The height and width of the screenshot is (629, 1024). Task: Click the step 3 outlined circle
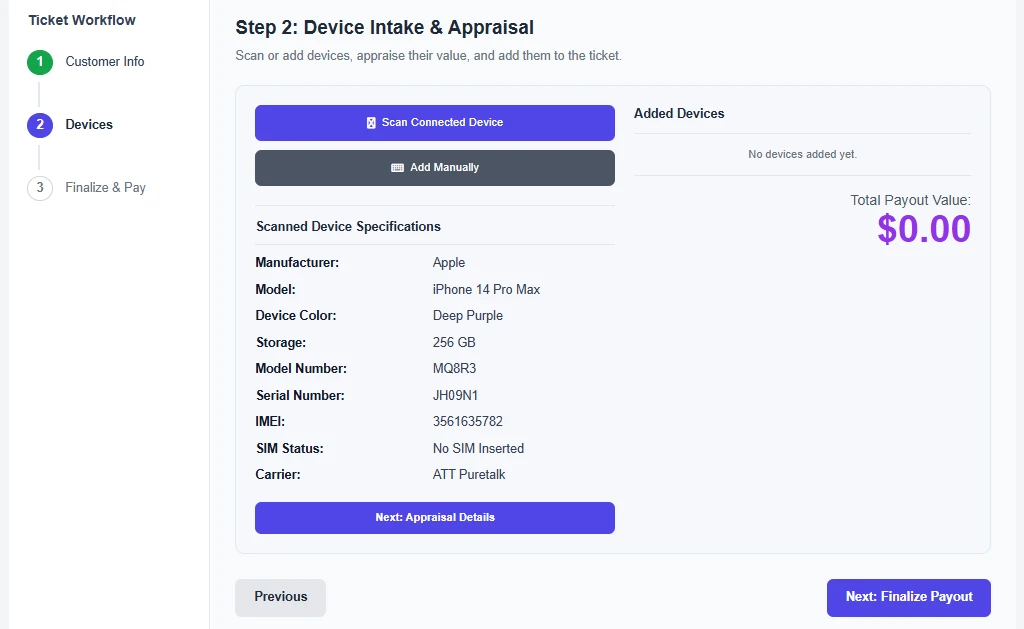coord(40,188)
